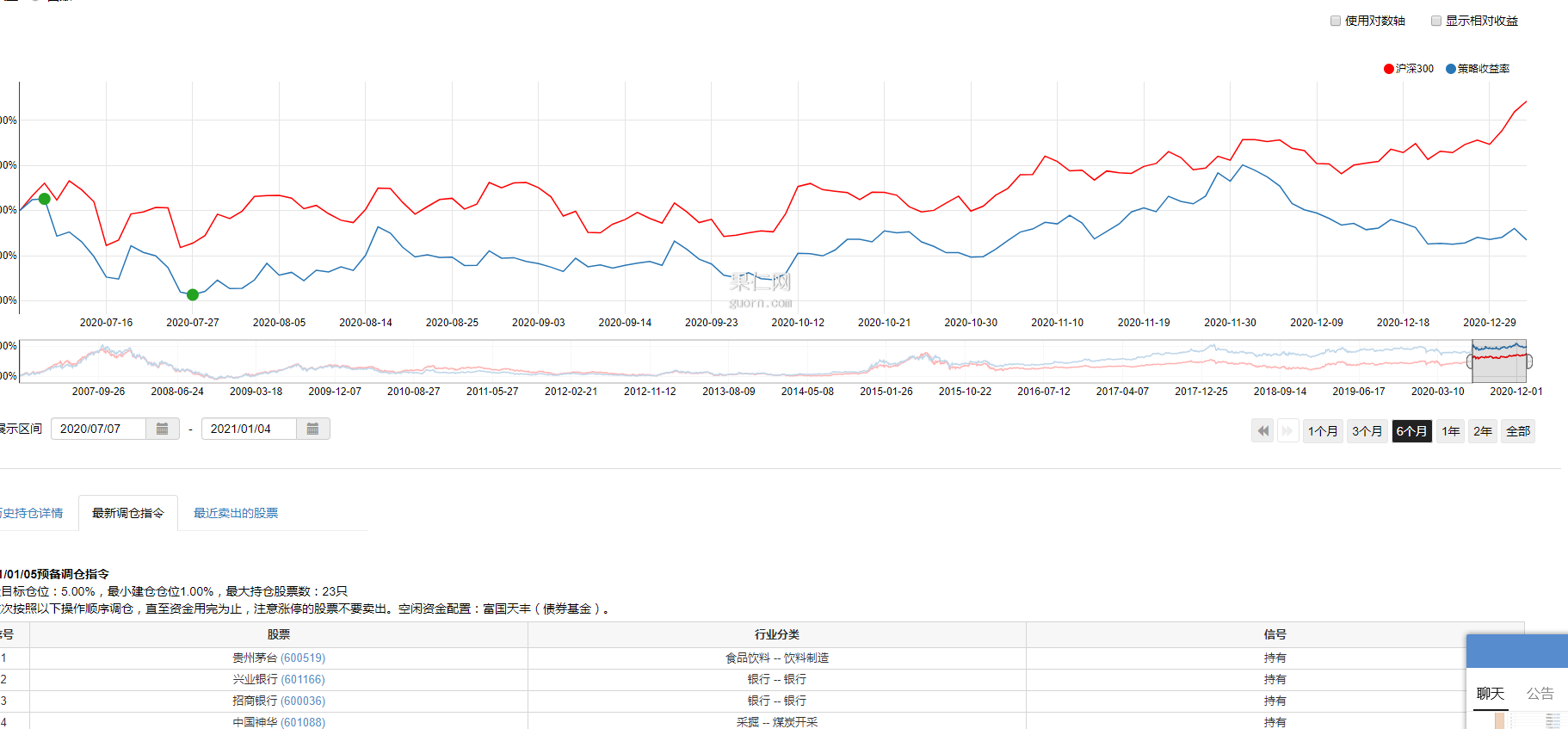
Task: Open the 历史持仓详情 tab
Action: pos(32,513)
